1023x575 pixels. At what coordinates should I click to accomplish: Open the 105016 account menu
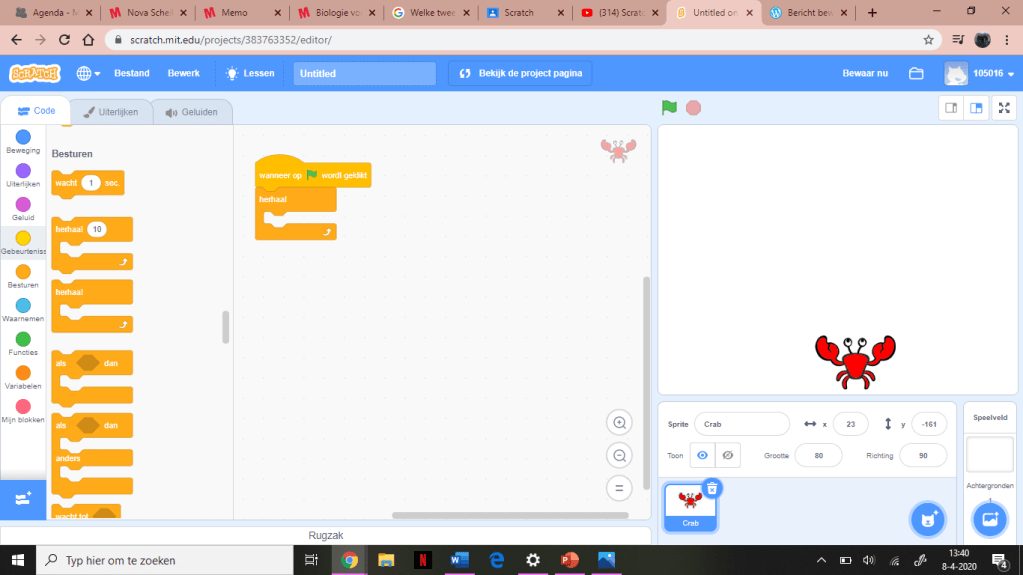pyautogui.click(x=980, y=73)
